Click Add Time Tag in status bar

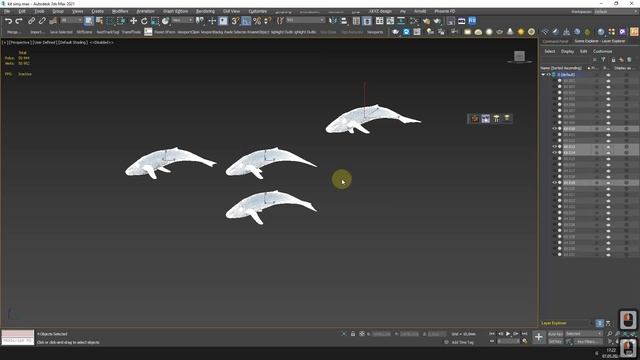click(463, 342)
